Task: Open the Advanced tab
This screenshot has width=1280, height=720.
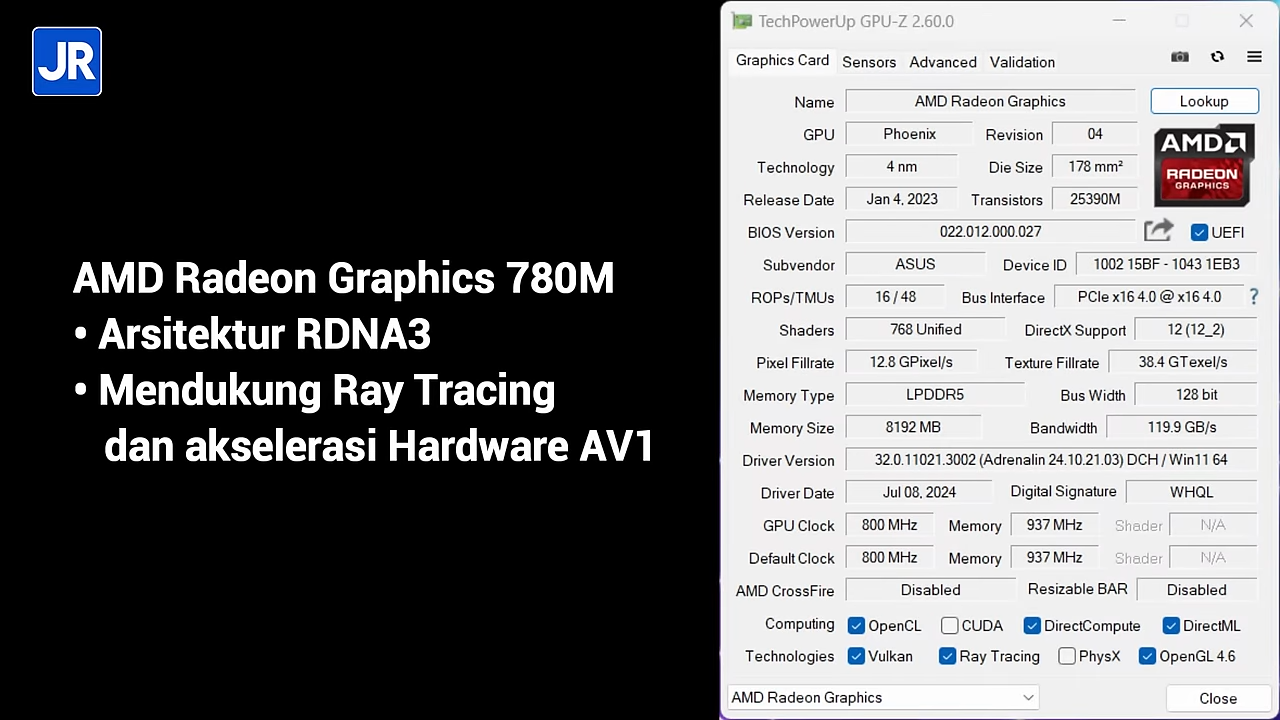Action: [x=942, y=62]
